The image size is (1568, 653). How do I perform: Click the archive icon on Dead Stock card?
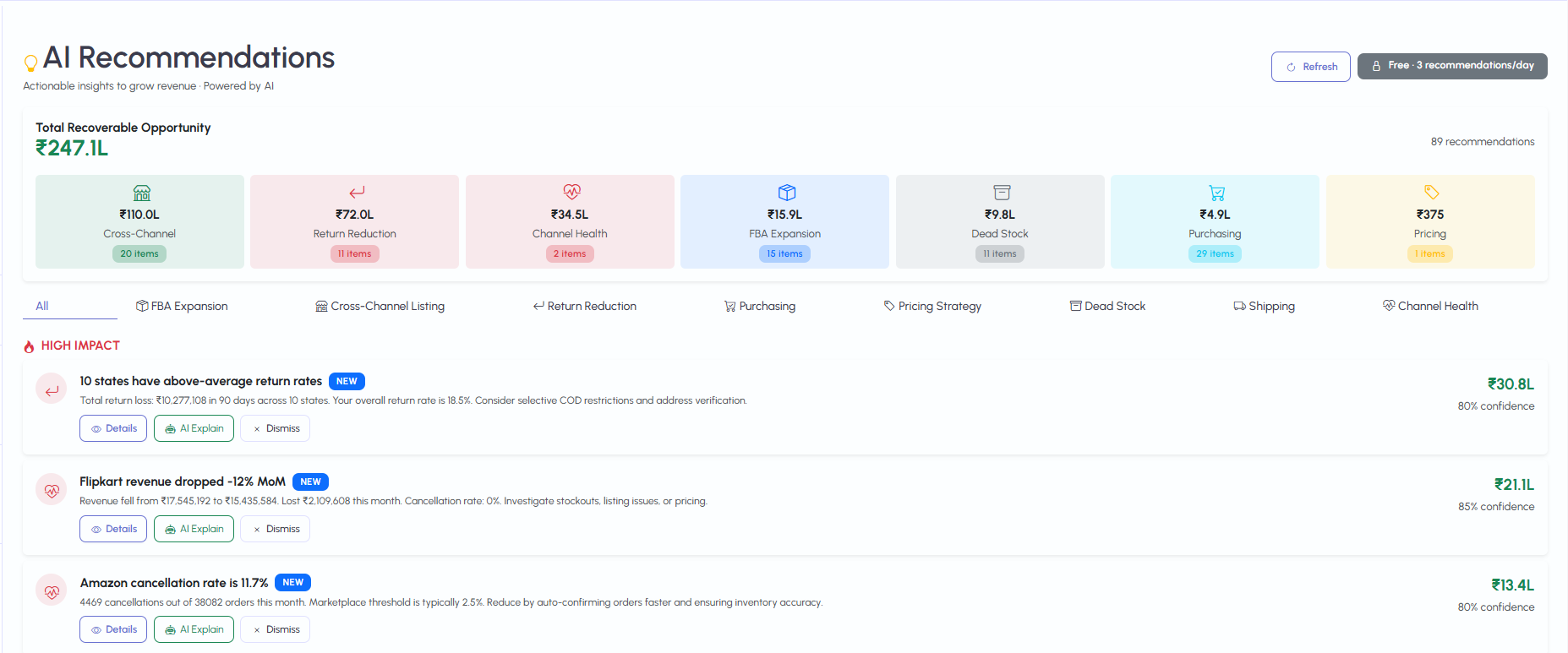(x=1002, y=193)
